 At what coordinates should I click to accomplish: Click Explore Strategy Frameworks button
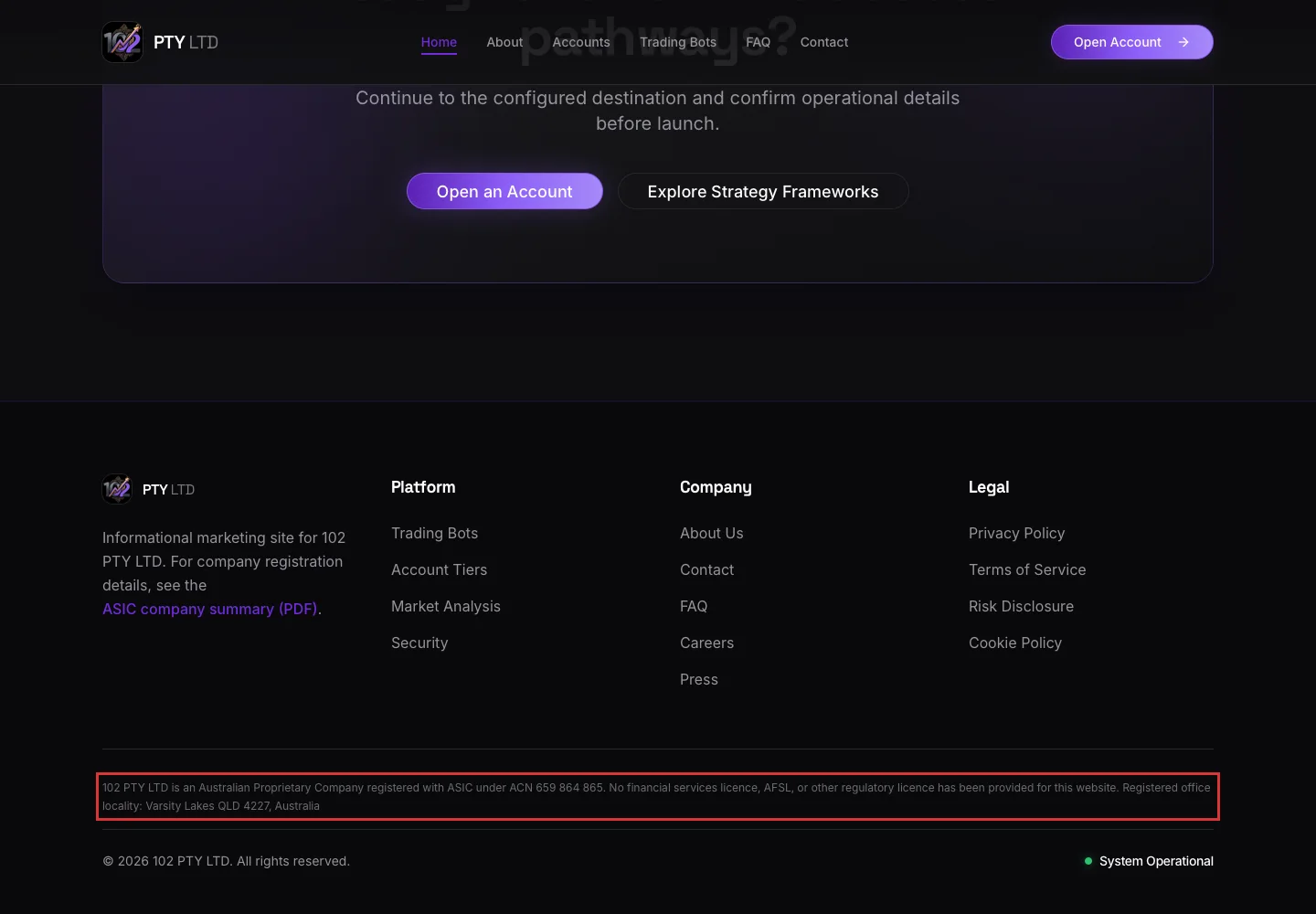[x=763, y=191]
